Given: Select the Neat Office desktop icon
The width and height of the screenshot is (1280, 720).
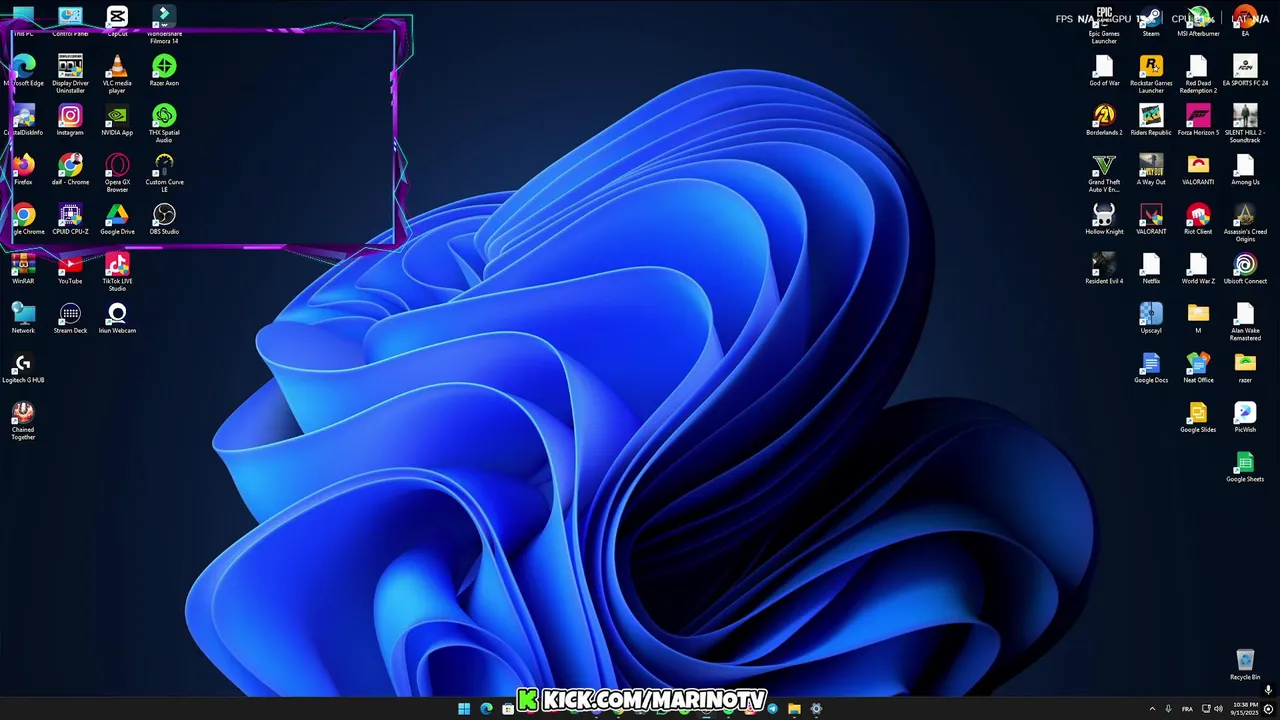Looking at the screenshot, I should (1198, 368).
